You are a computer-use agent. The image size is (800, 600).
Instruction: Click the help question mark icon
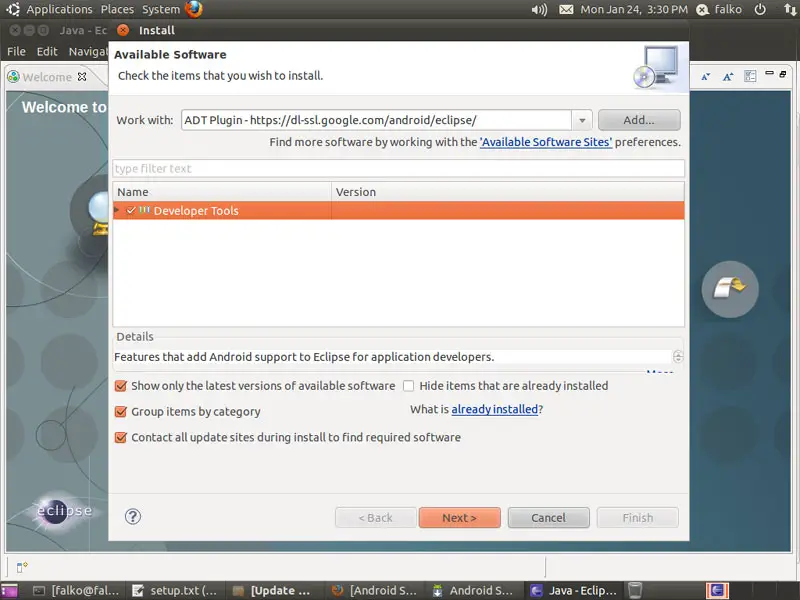click(133, 517)
